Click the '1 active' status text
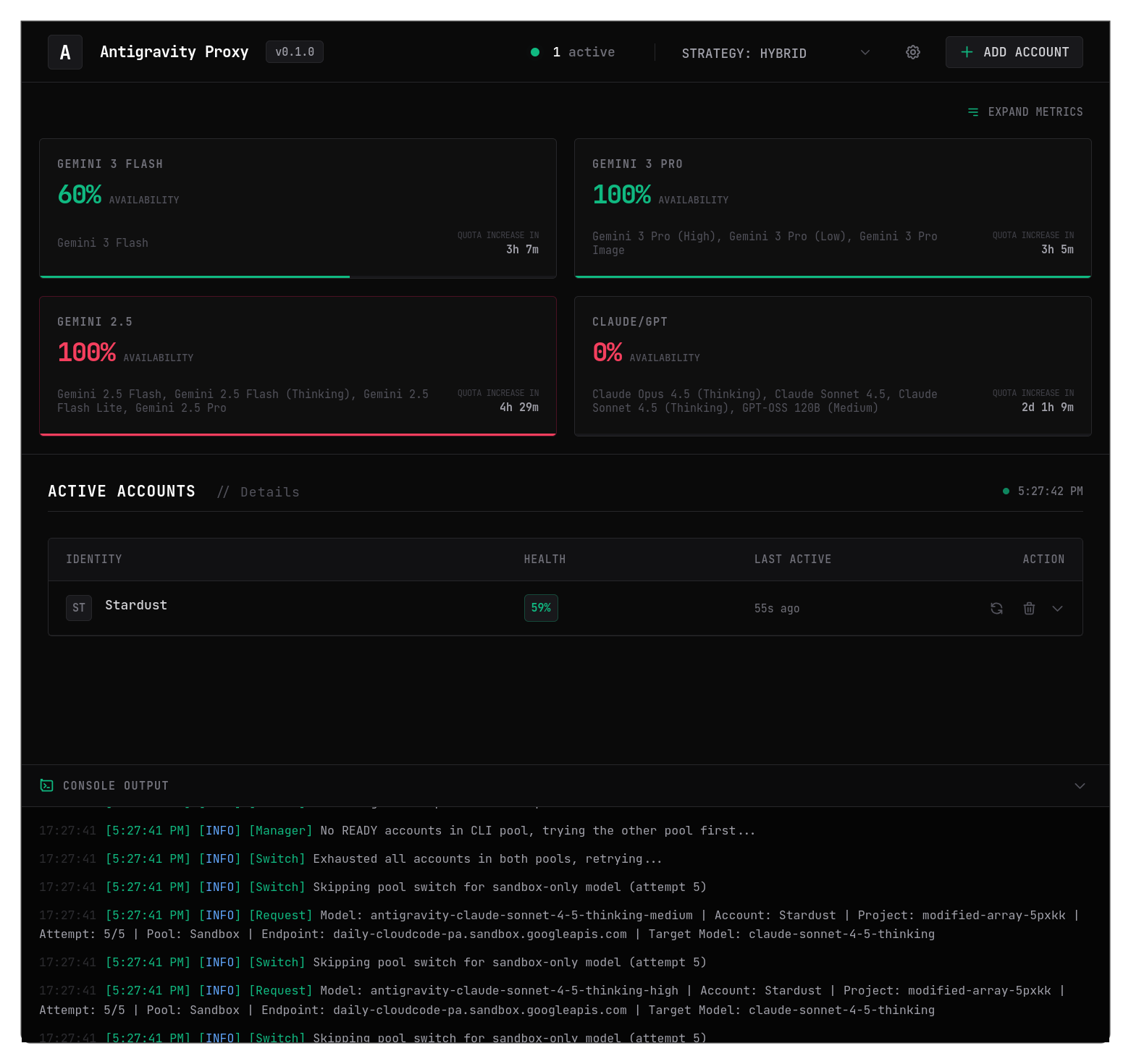This screenshot has height=1064, width=1131. [x=584, y=52]
